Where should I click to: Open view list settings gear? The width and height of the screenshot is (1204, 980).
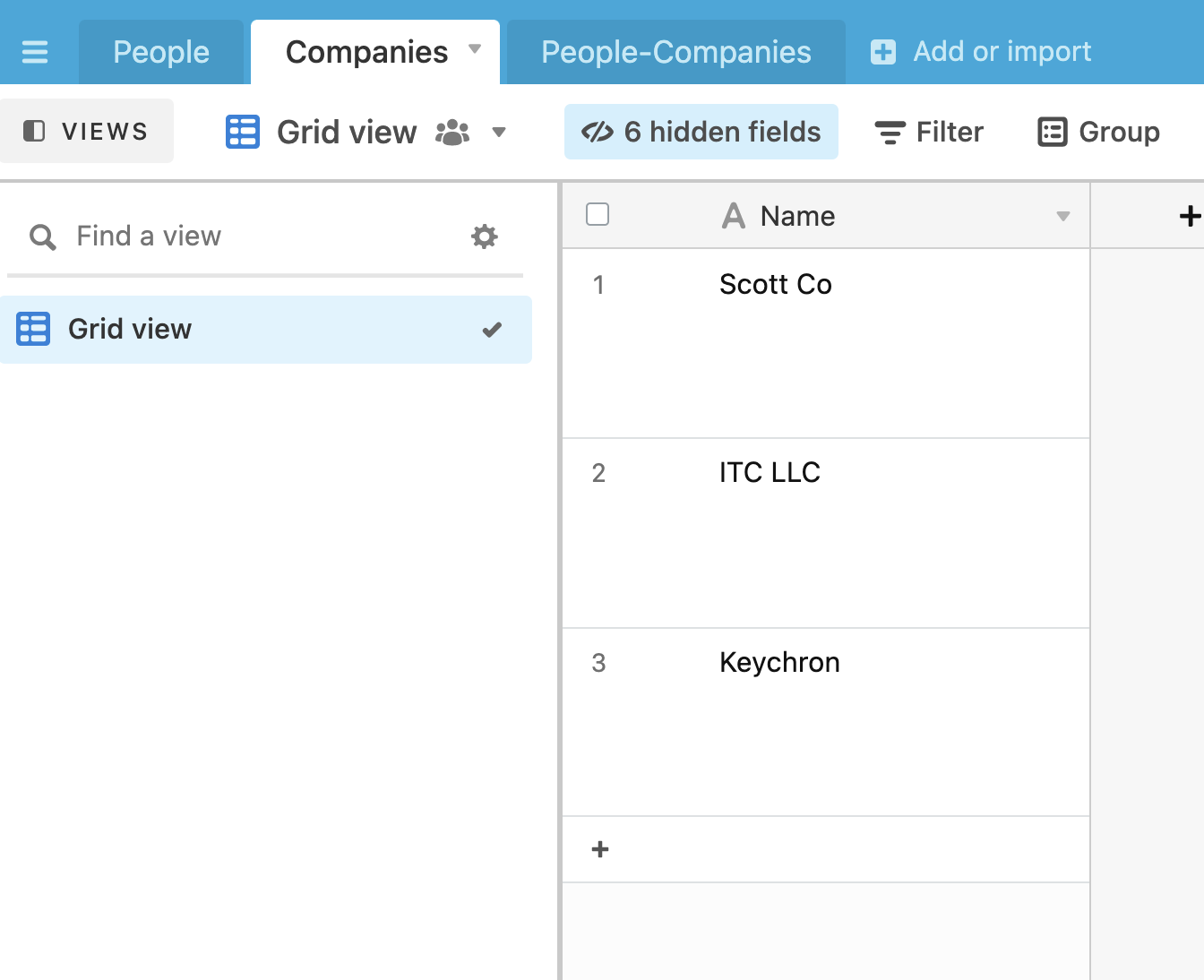(485, 236)
